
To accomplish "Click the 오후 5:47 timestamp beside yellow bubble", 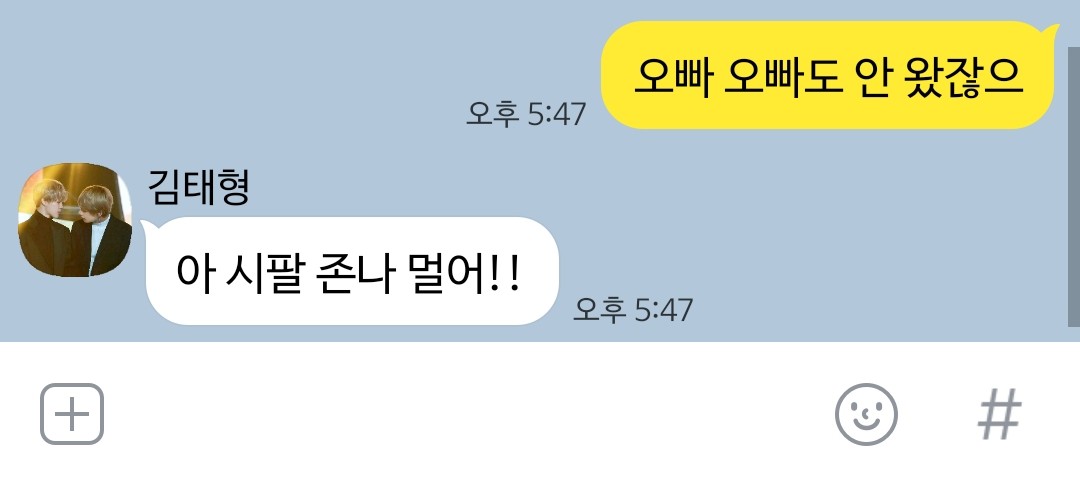I will tap(526, 114).
